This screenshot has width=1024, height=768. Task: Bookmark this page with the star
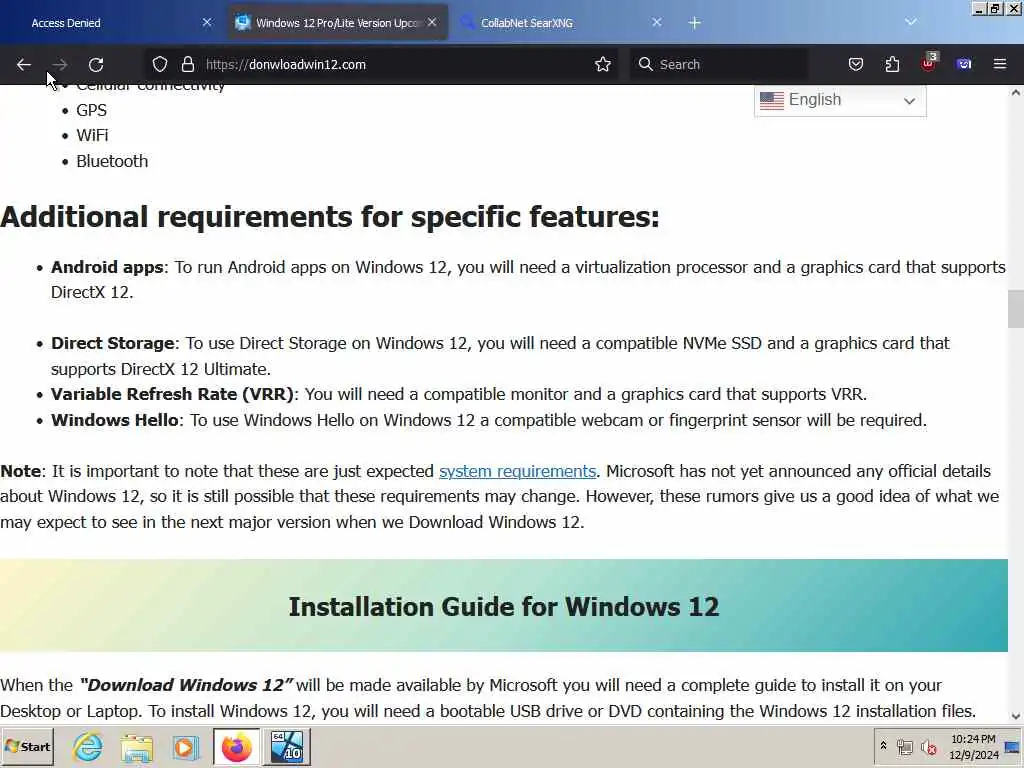coord(603,64)
